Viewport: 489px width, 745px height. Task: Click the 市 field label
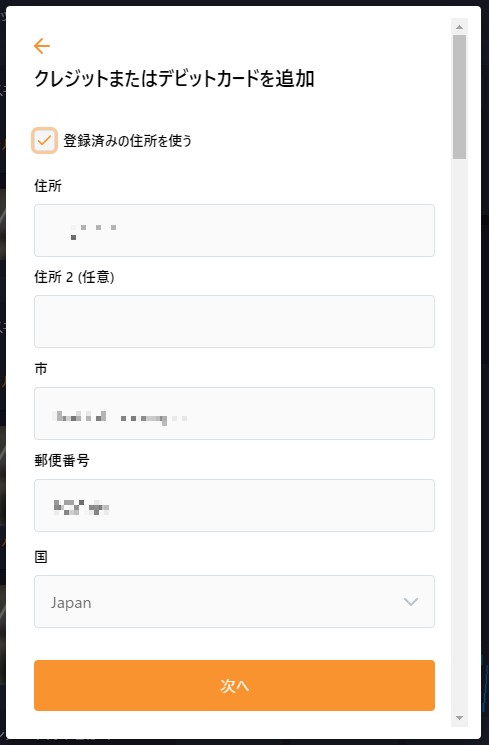[41, 369]
